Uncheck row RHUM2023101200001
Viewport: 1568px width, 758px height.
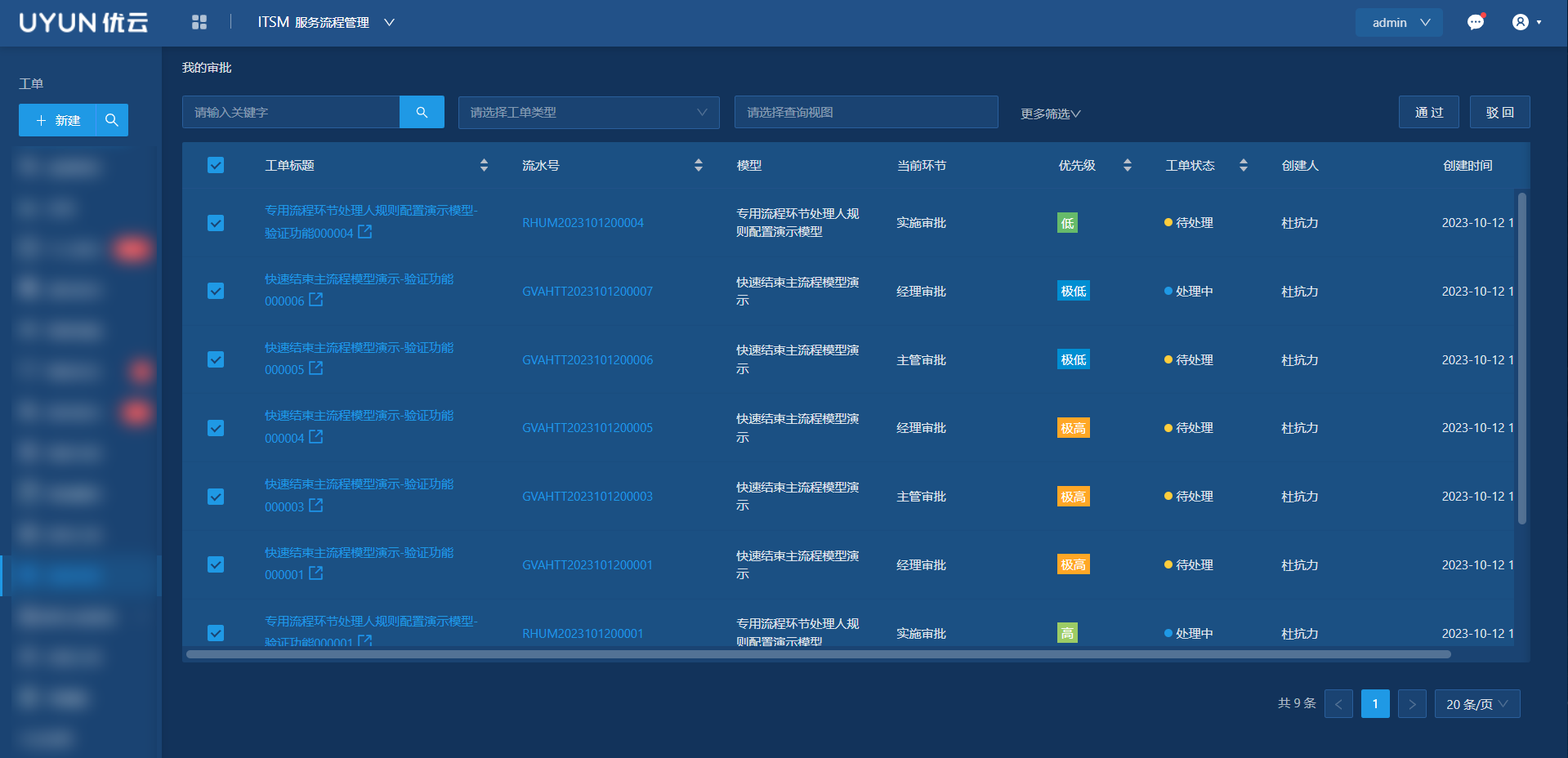(x=216, y=633)
